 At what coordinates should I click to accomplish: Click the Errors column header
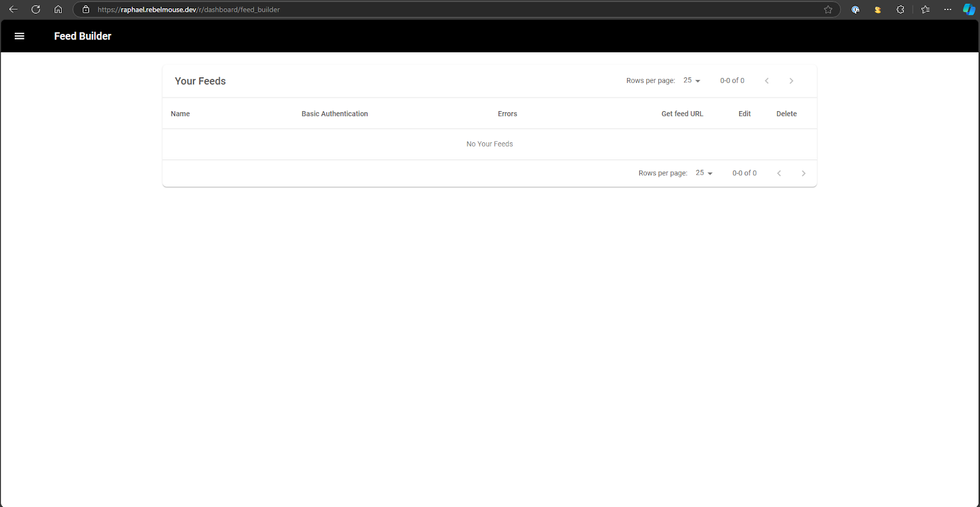point(507,114)
